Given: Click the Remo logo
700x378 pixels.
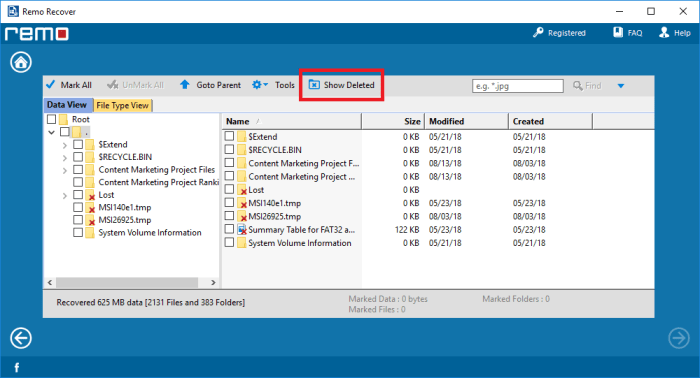Looking at the screenshot, I should point(37,34).
